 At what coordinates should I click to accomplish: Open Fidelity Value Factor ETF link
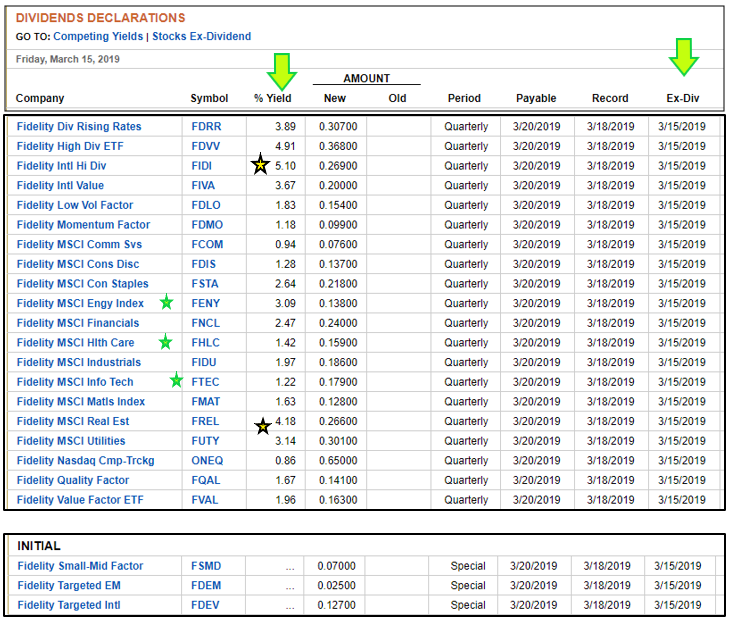[x=78, y=500]
